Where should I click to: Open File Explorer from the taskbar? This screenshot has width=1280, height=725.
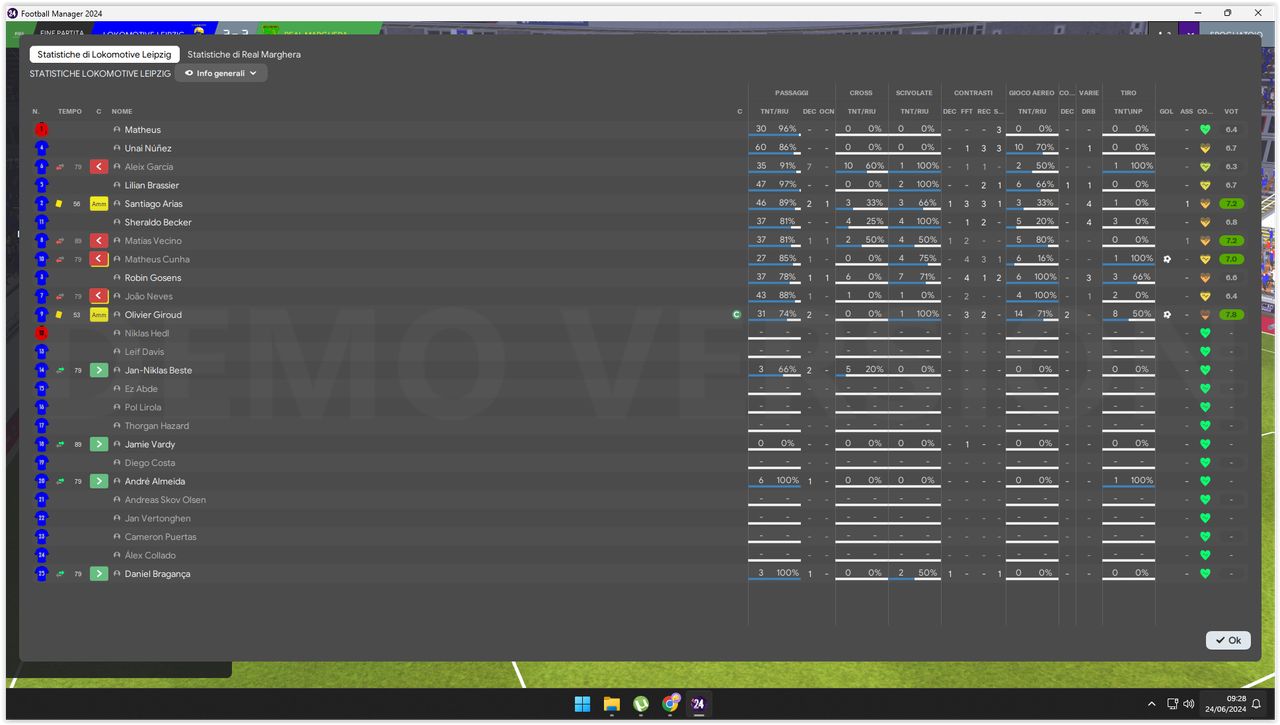[x=611, y=704]
